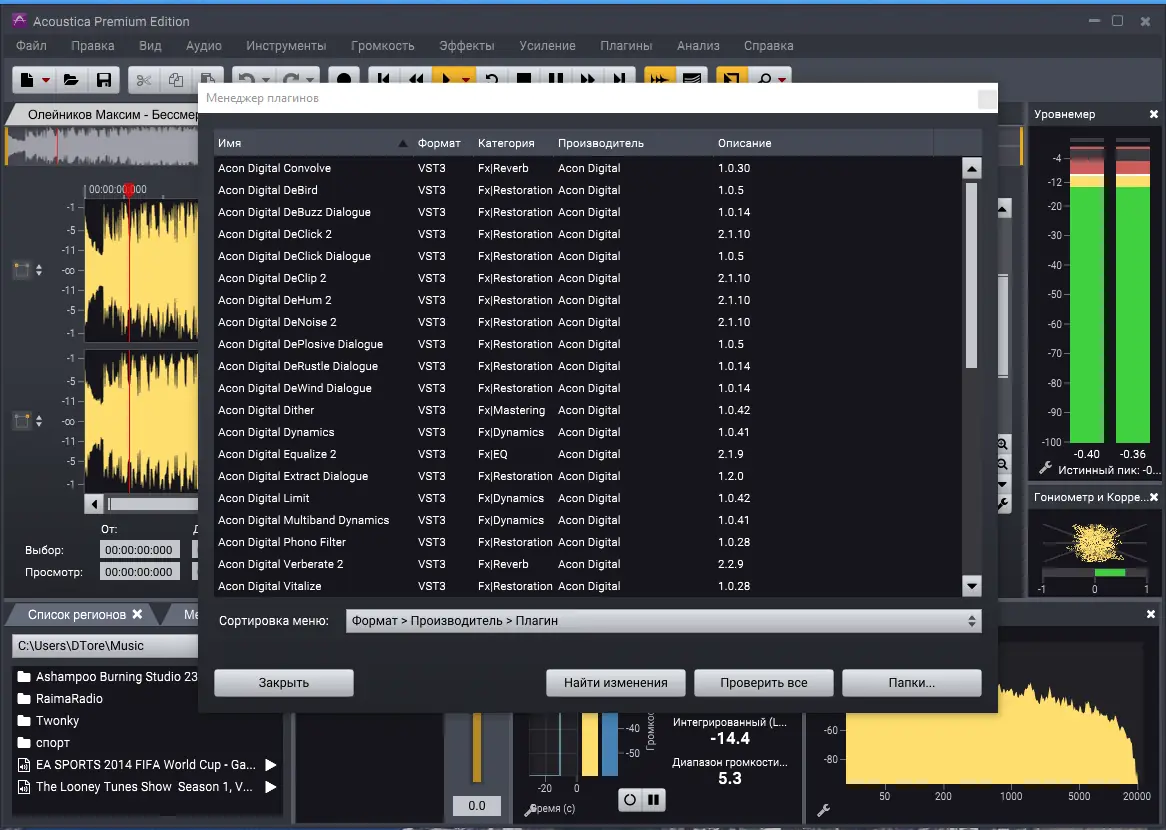Click the fast-forward icon
Screen dimensions: 1166x830
point(587,78)
